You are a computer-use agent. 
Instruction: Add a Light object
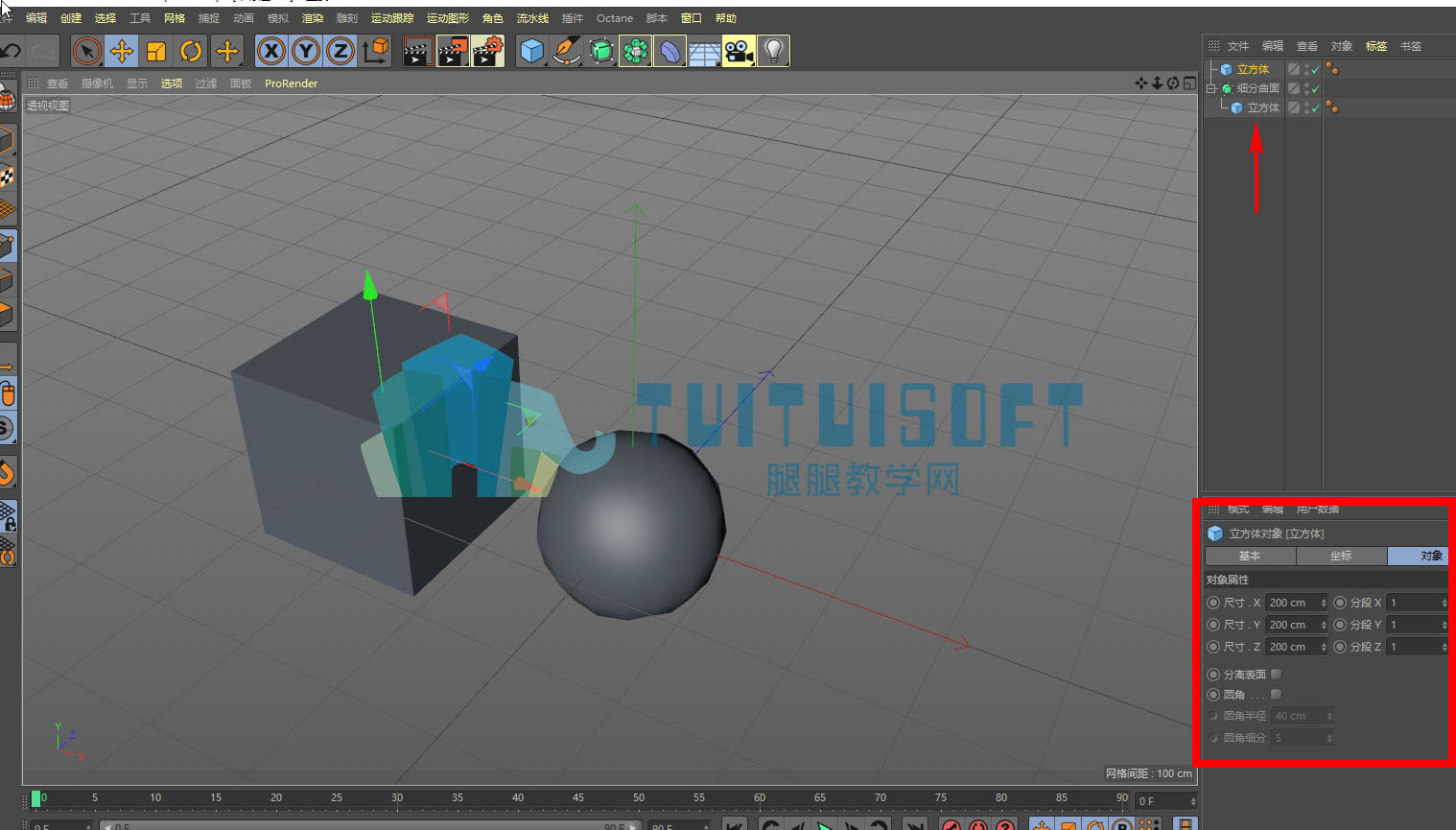pos(774,51)
